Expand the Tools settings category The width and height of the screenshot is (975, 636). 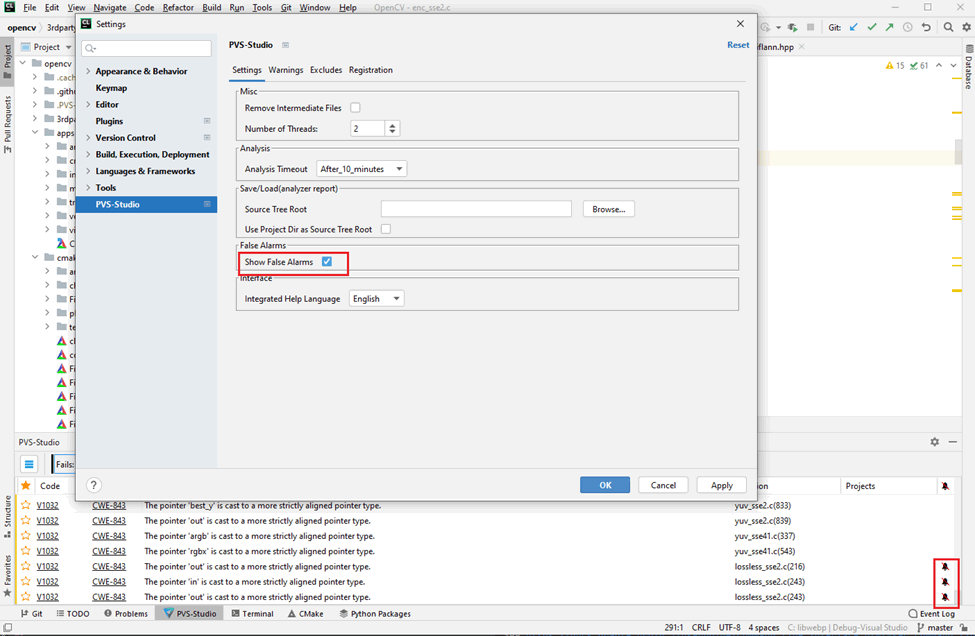[88, 187]
